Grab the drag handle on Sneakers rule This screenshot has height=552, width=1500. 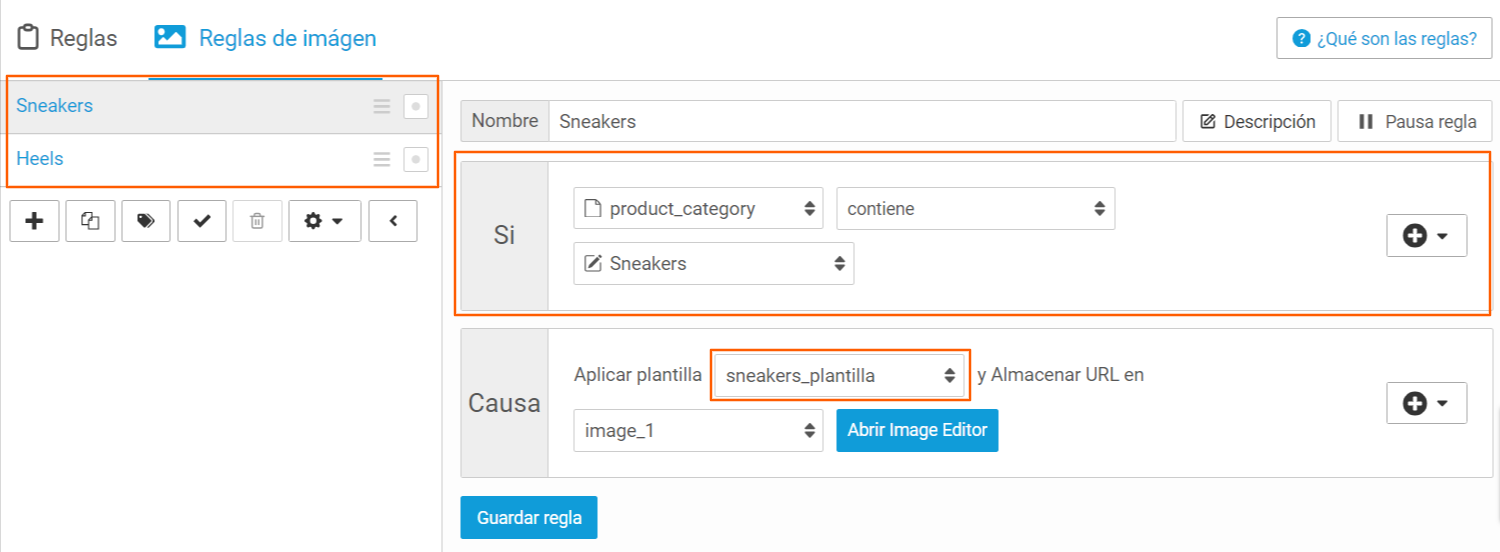pyautogui.click(x=382, y=106)
